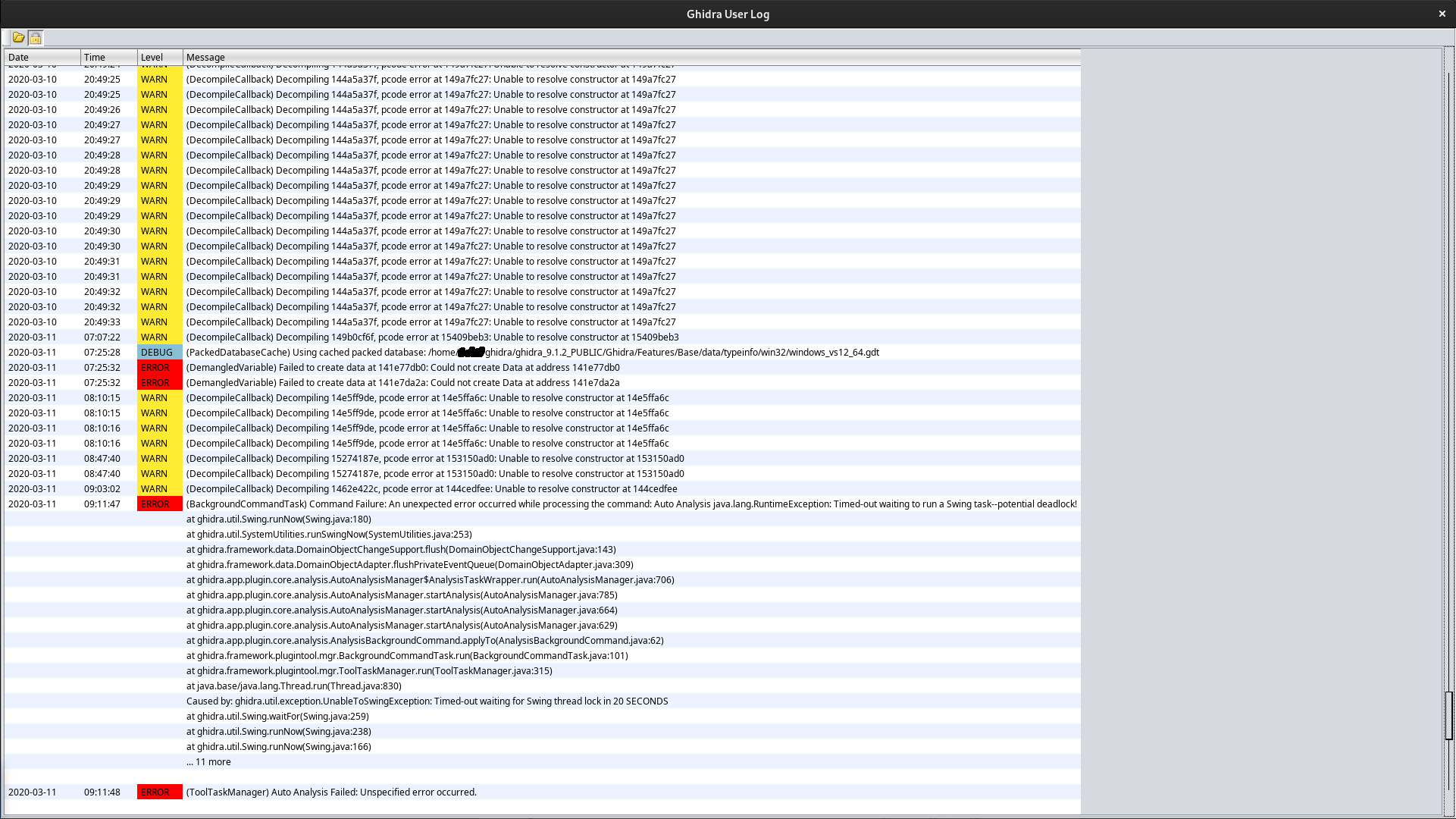This screenshot has height=819, width=1456.
Task: Select the WARN row for Decompiling 149b0cf6f
Action: [x=432, y=337]
